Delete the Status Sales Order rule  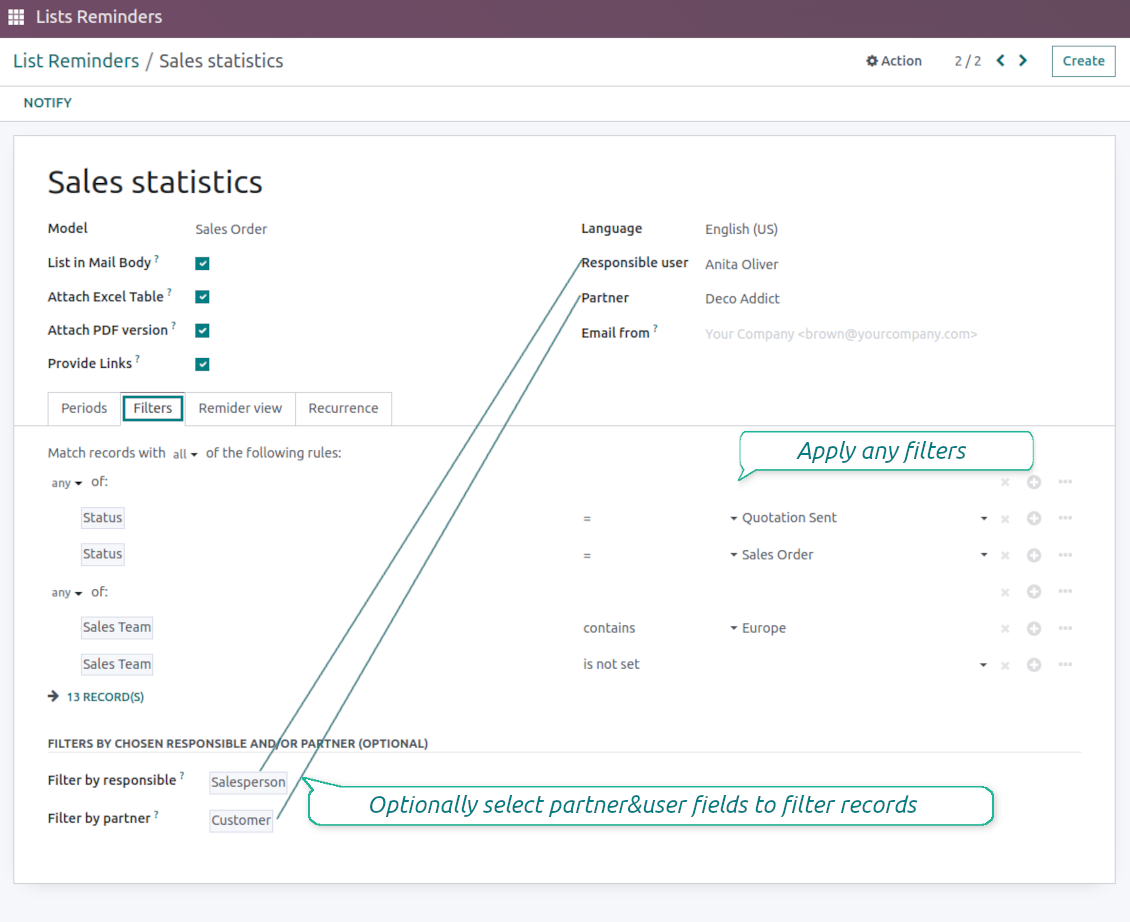(1005, 556)
